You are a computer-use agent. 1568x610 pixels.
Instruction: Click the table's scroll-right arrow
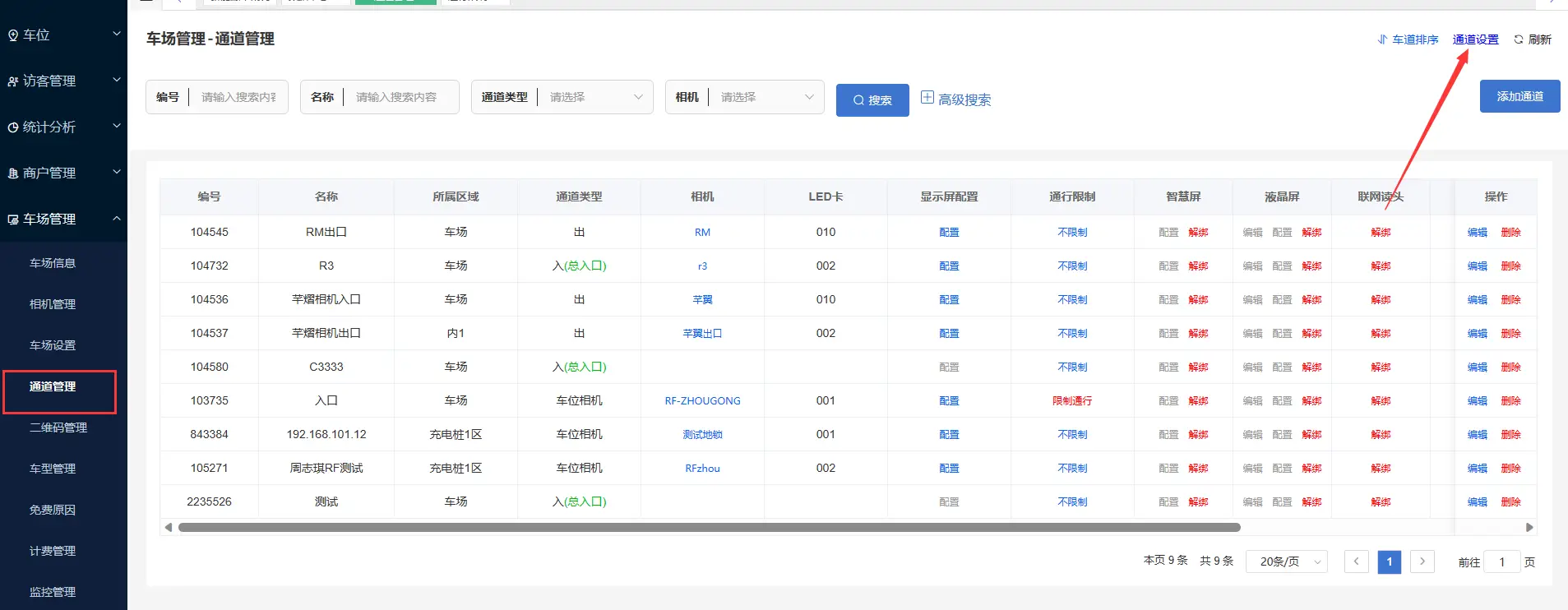(x=1529, y=527)
